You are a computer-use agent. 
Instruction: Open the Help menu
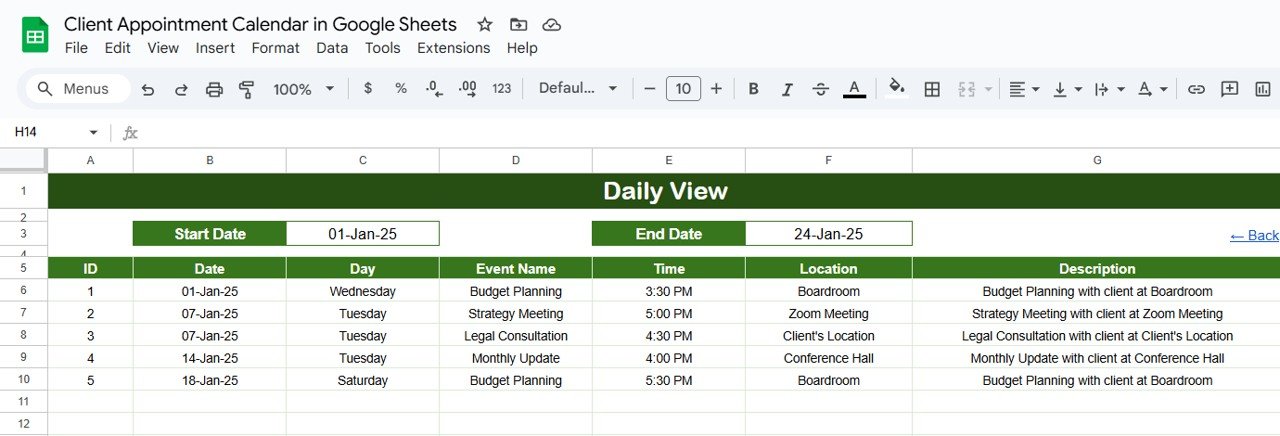coord(522,48)
